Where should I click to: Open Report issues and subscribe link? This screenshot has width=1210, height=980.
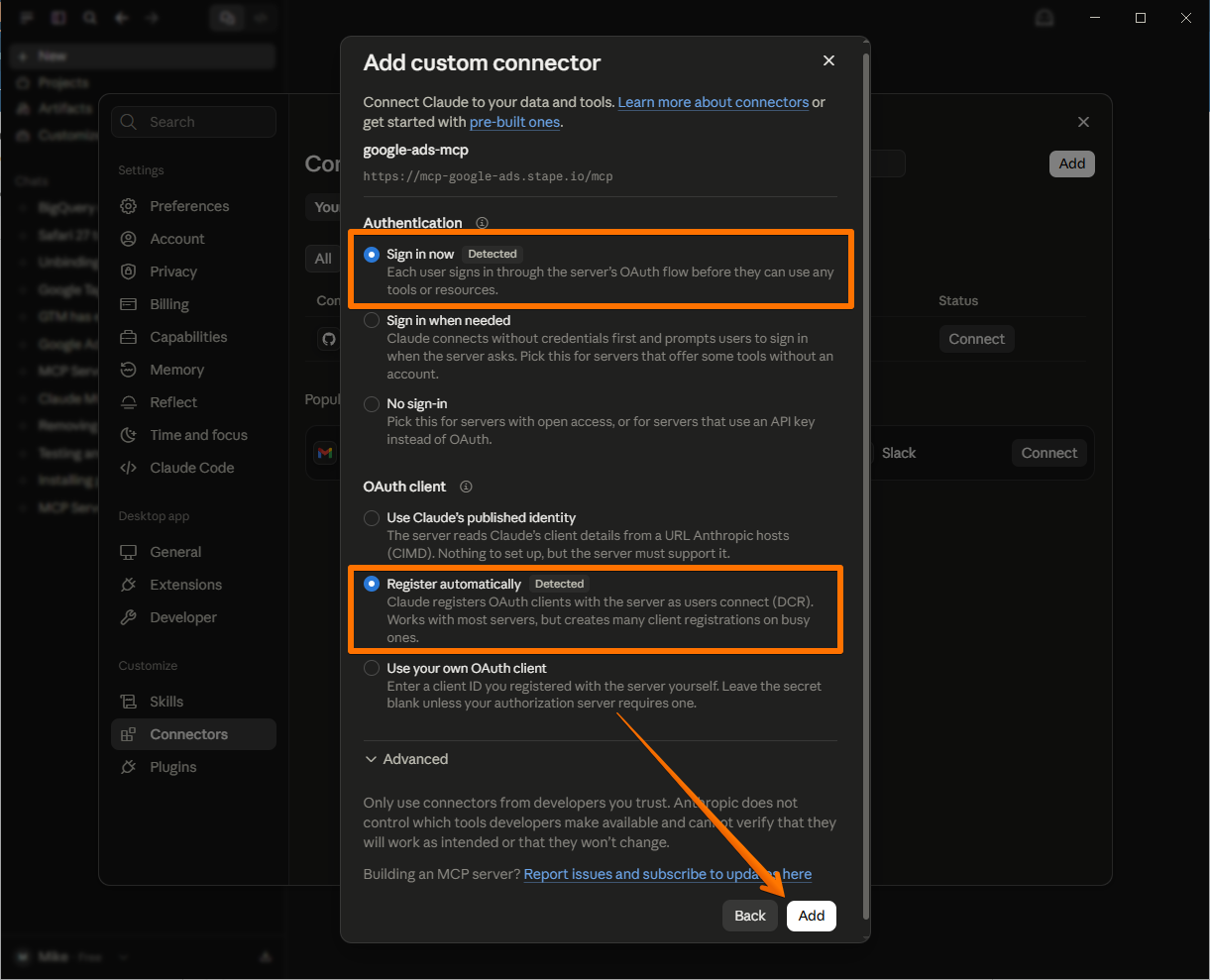[668, 874]
